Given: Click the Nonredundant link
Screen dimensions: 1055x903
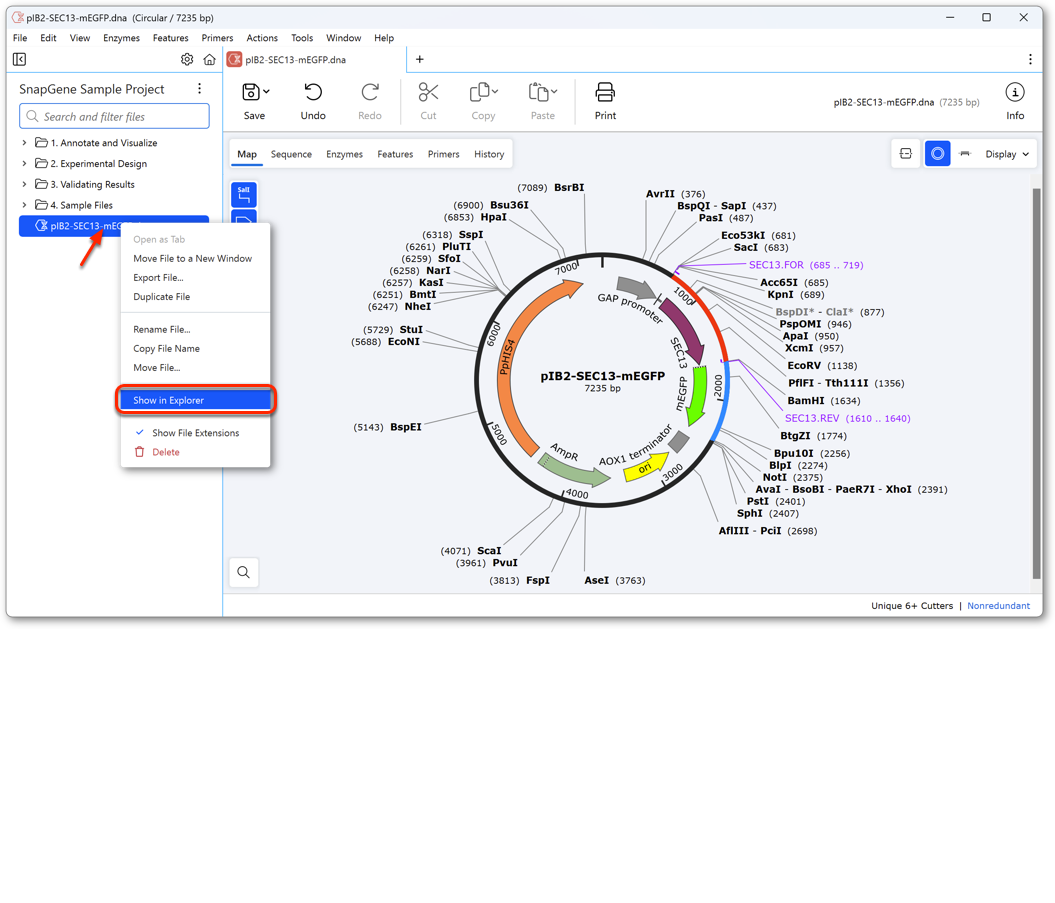Looking at the screenshot, I should [998, 606].
